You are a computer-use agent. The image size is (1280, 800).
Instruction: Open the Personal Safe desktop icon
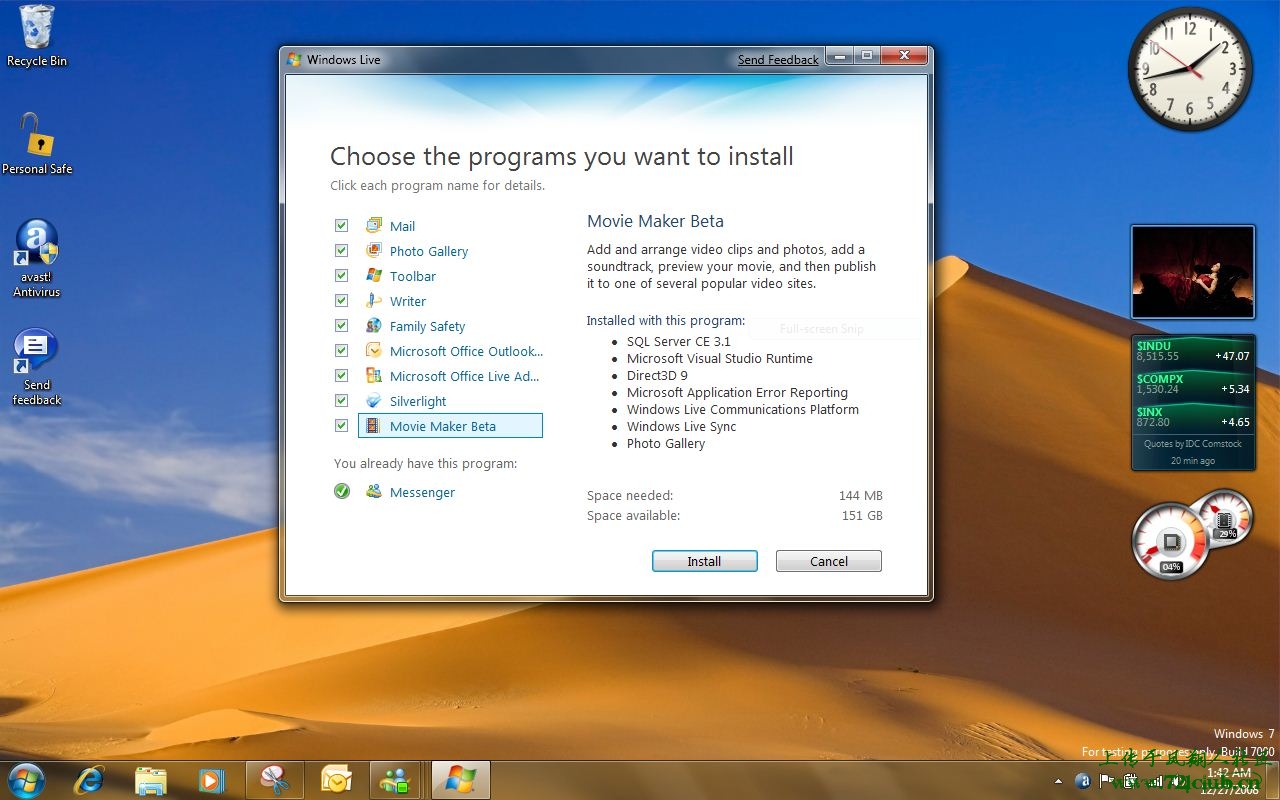(37, 144)
